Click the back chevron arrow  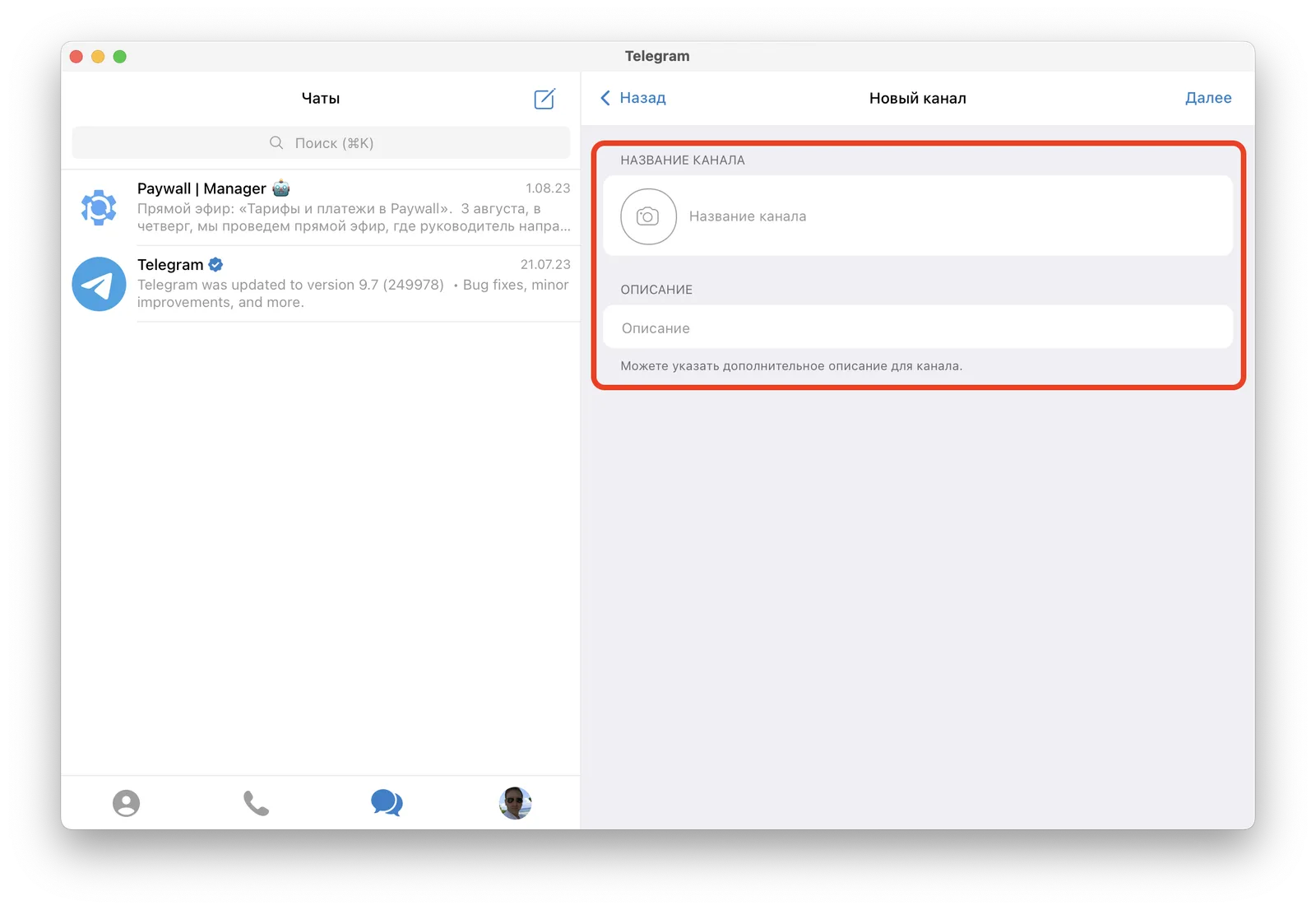coord(605,98)
